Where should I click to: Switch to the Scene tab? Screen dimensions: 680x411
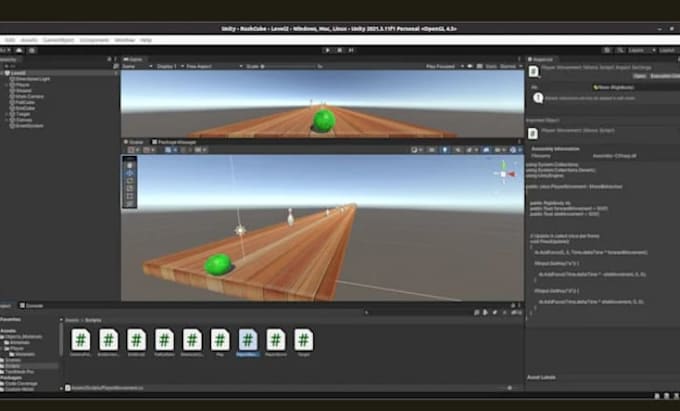pyautogui.click(x=134, y=142)
